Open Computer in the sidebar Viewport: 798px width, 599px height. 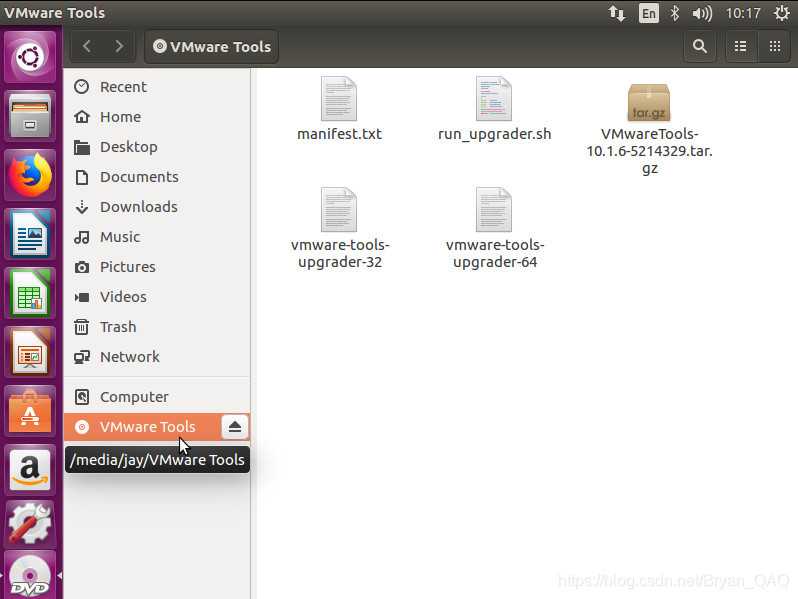[157, 397]
